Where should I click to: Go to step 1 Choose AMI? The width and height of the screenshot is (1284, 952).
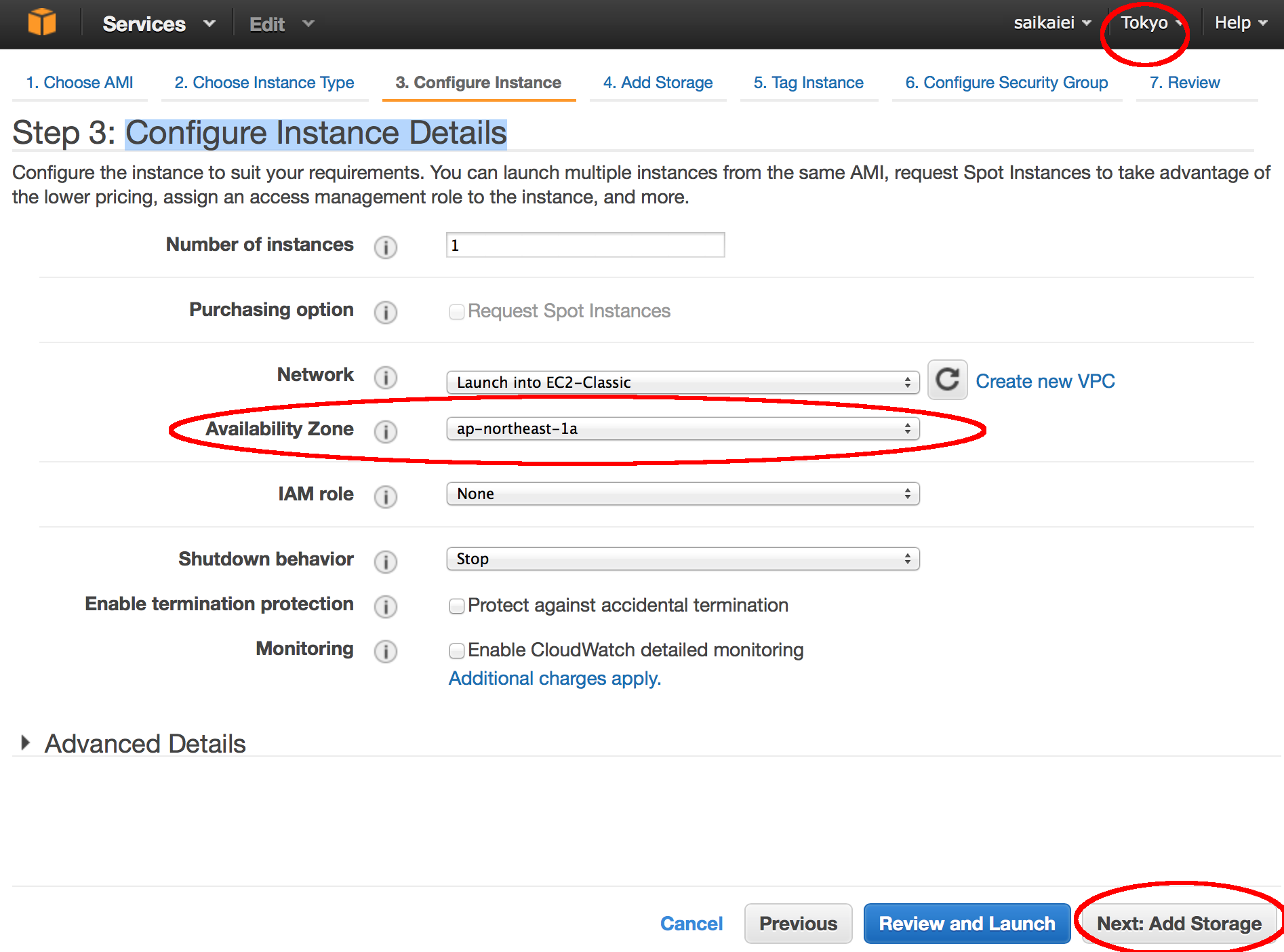click(79, 83)
